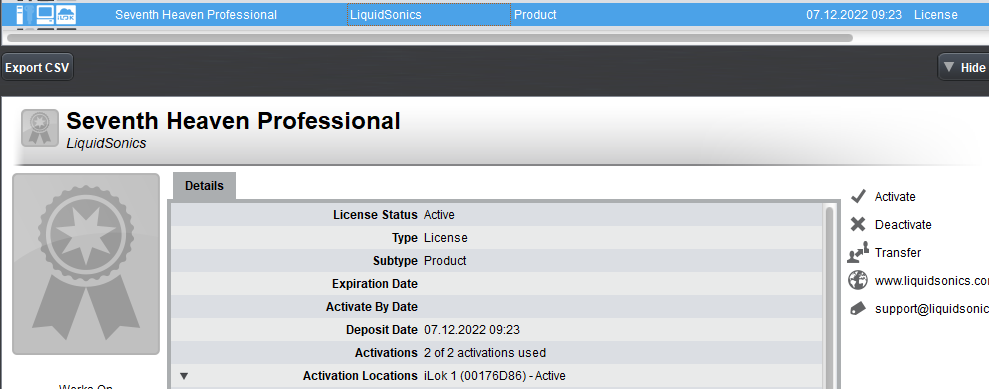The image size is (989, 389).
Task: Click the large license badge thumbnail
Action: pos(86,264)
